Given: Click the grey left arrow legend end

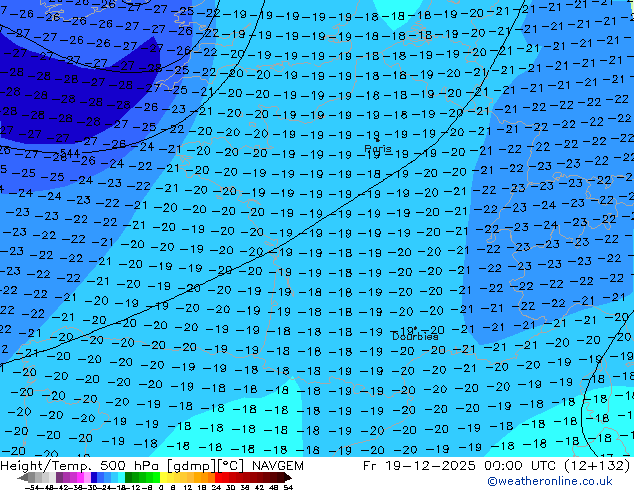Looking at the screenshot, I should click(23, 477).
